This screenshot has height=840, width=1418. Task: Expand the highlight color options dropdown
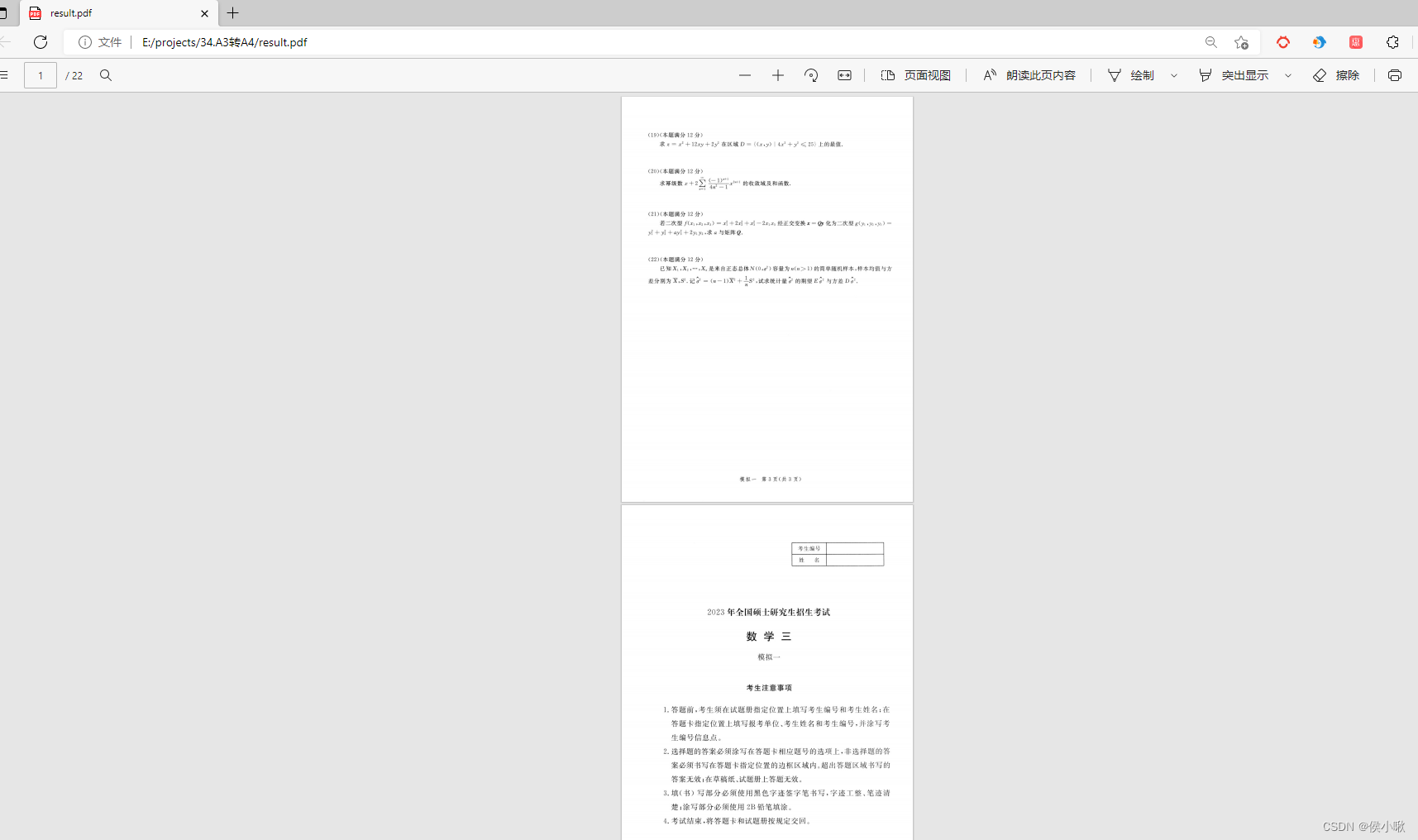point(1288,75)
